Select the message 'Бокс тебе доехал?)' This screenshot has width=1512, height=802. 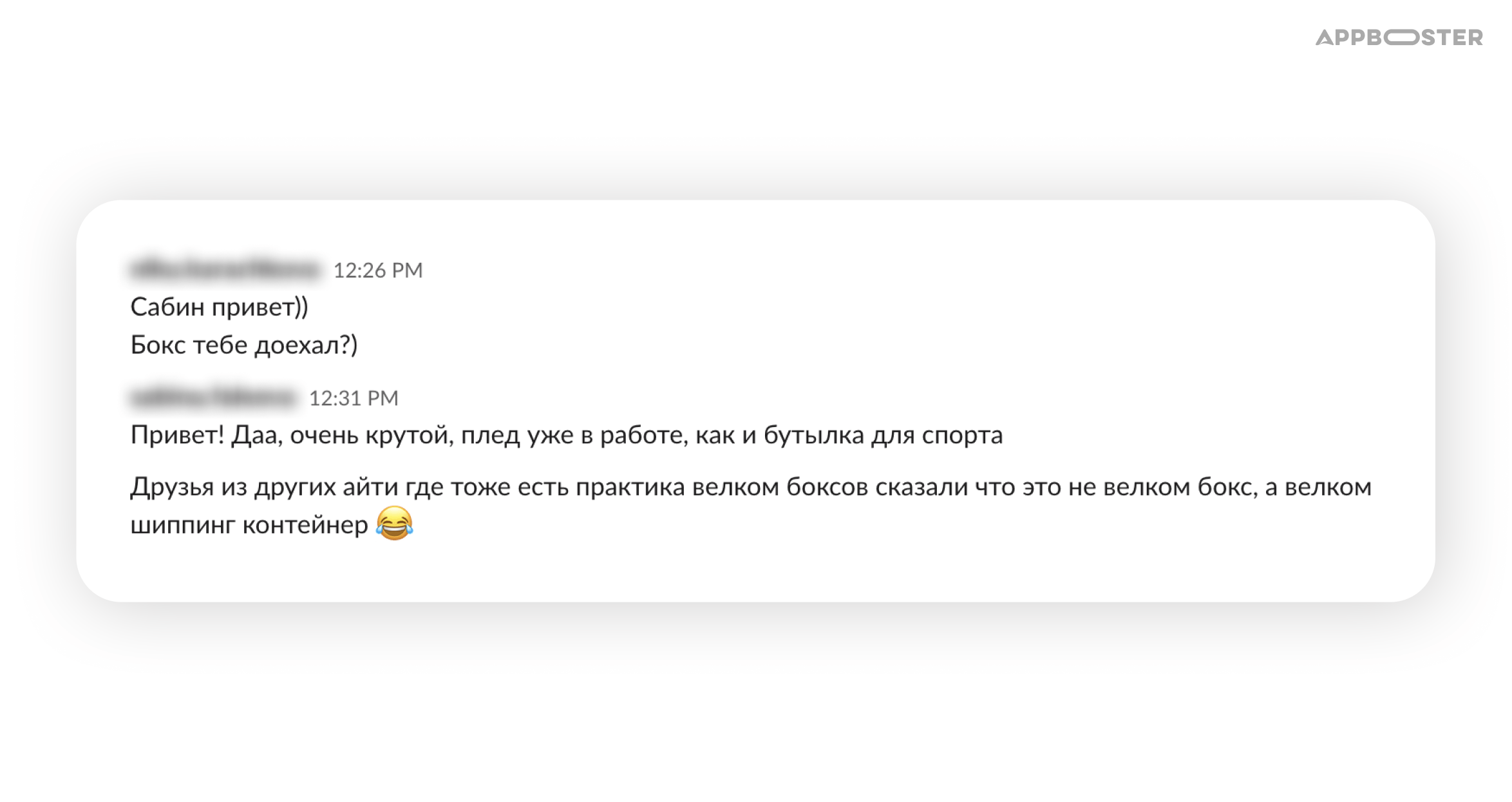point(244,345)
